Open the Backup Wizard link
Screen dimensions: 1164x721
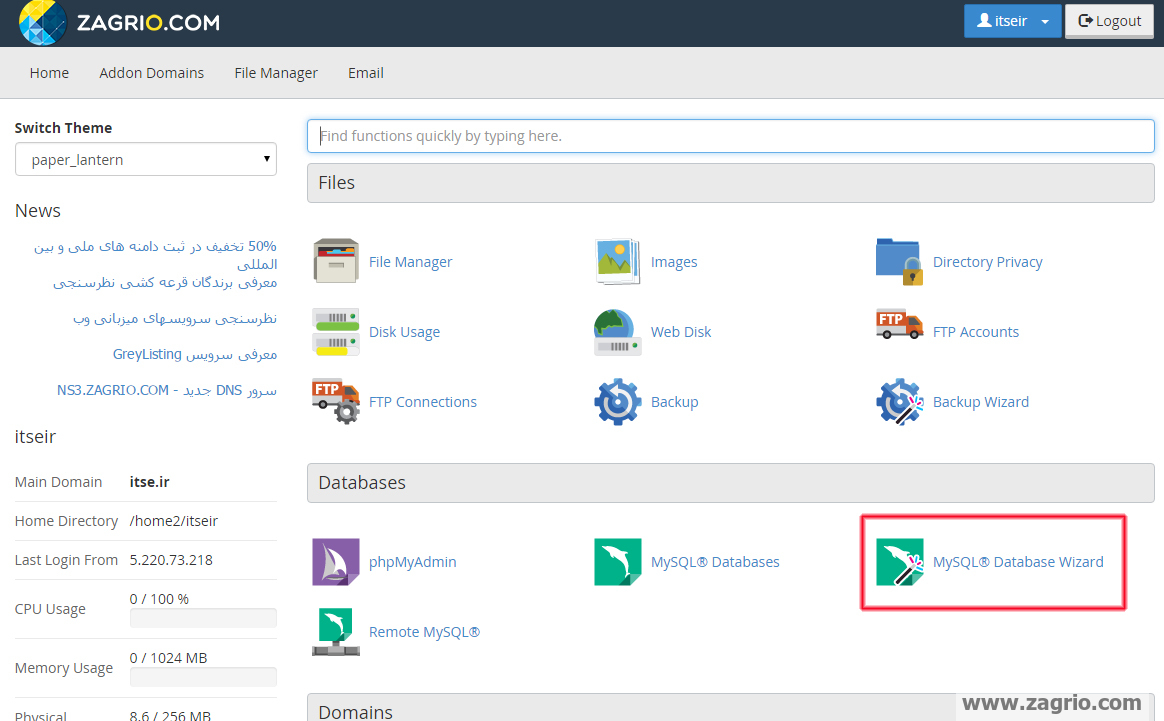(x=981, y=402)
